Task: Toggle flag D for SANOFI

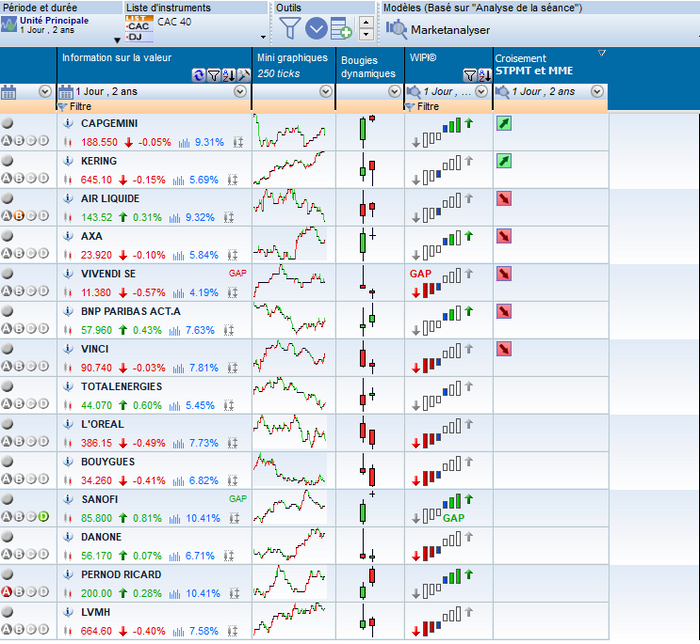Action: pos(43,517)
